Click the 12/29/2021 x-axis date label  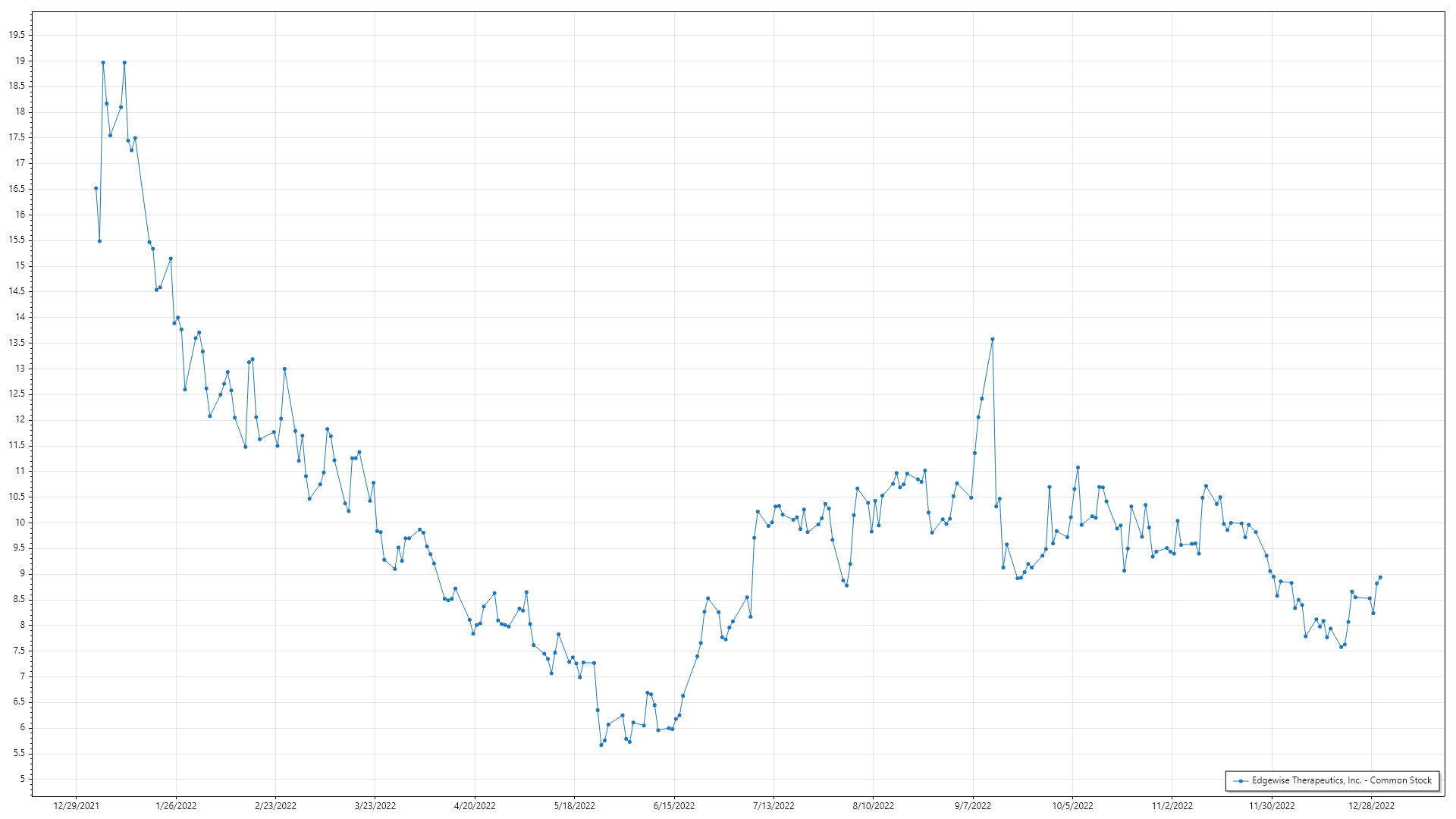point(77,806)
